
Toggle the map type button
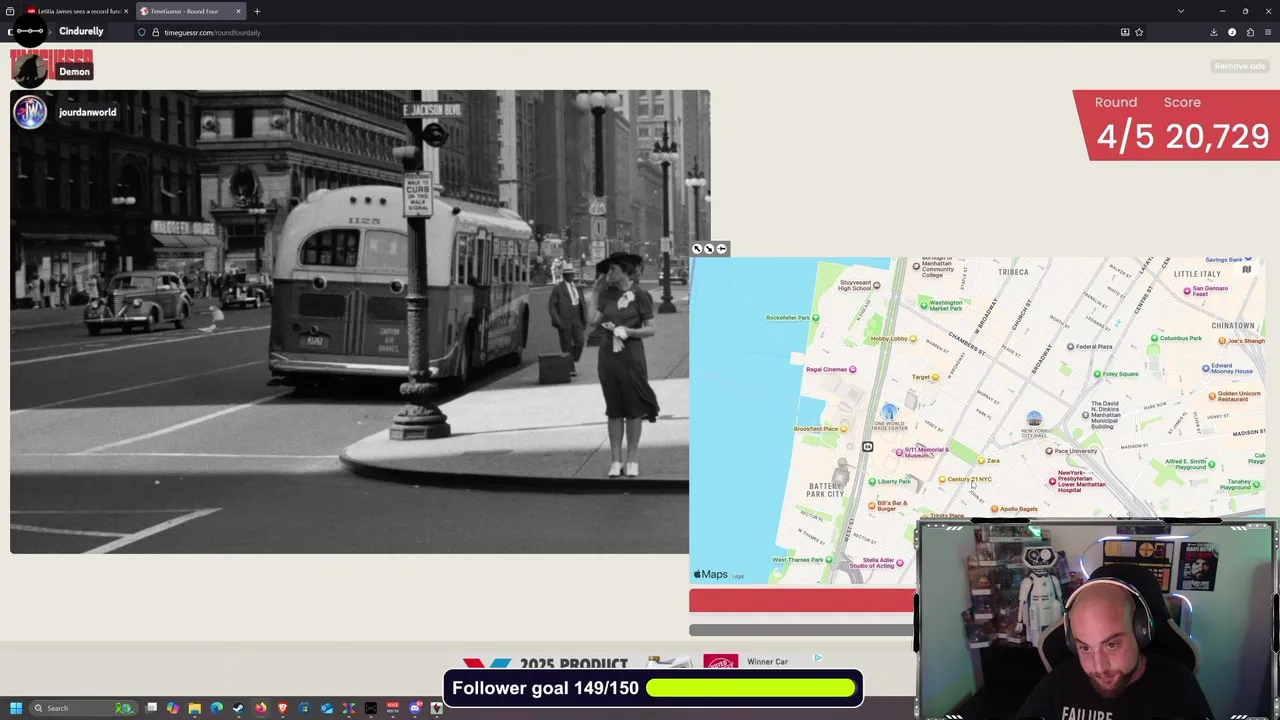(x=1246, y=269)
